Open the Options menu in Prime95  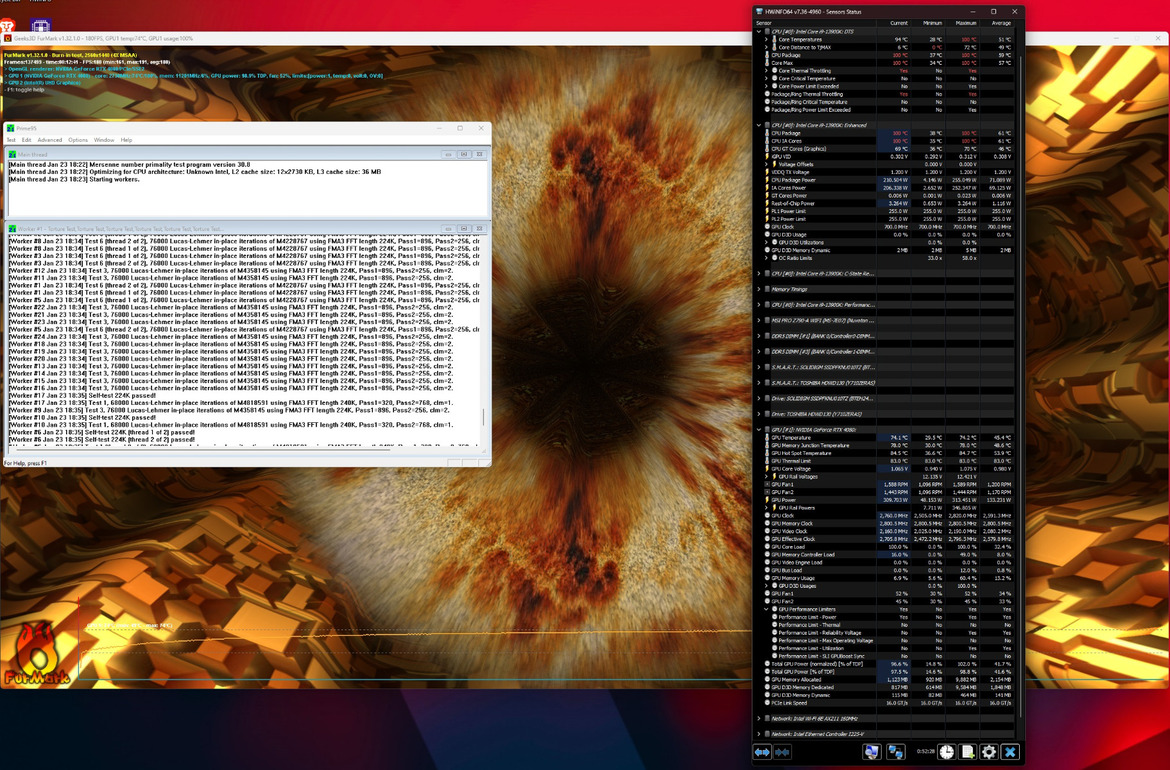[78, 140]
